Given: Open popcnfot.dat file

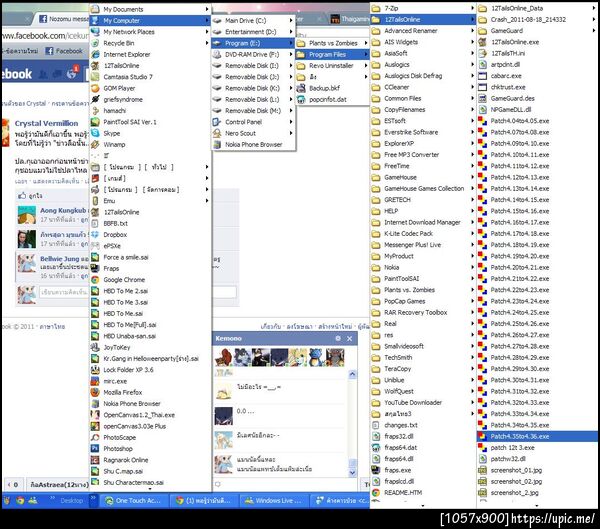Looking at the screenshot, I should coord(328,100).
